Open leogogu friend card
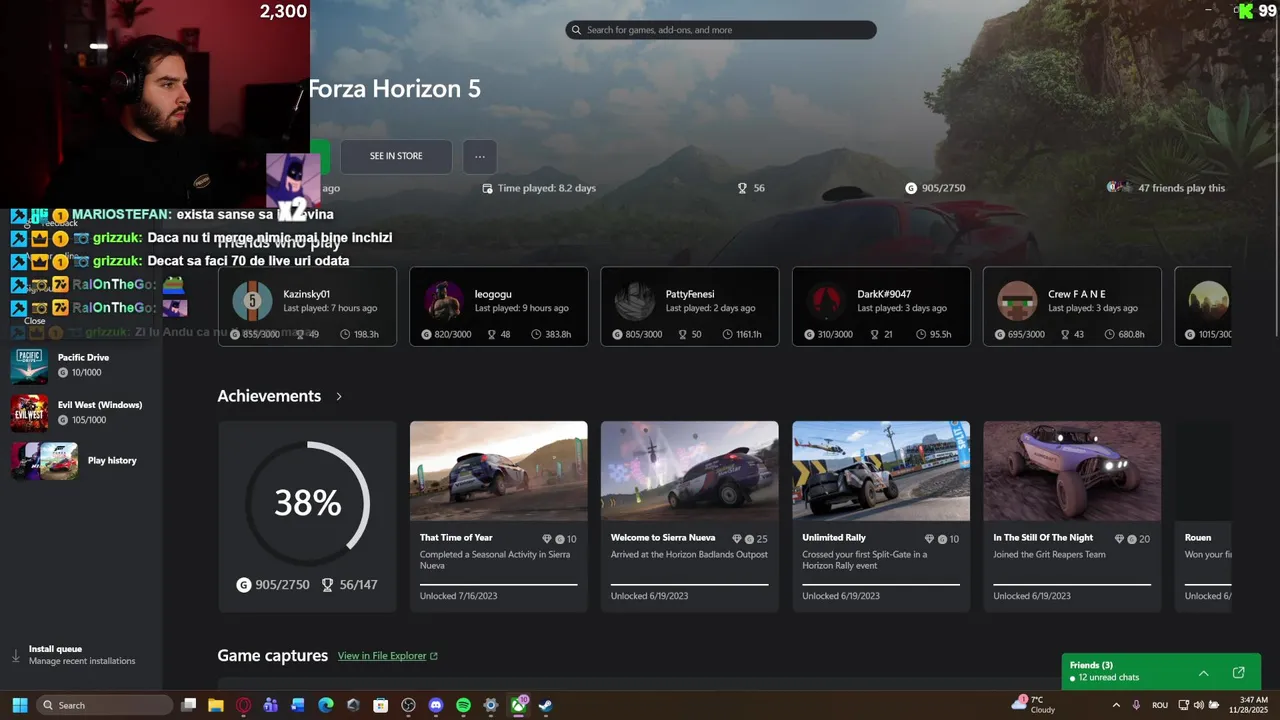Image resolution: width=1280 pixels, height=720 pixels. pyautogui.click(x=498, y=306)
